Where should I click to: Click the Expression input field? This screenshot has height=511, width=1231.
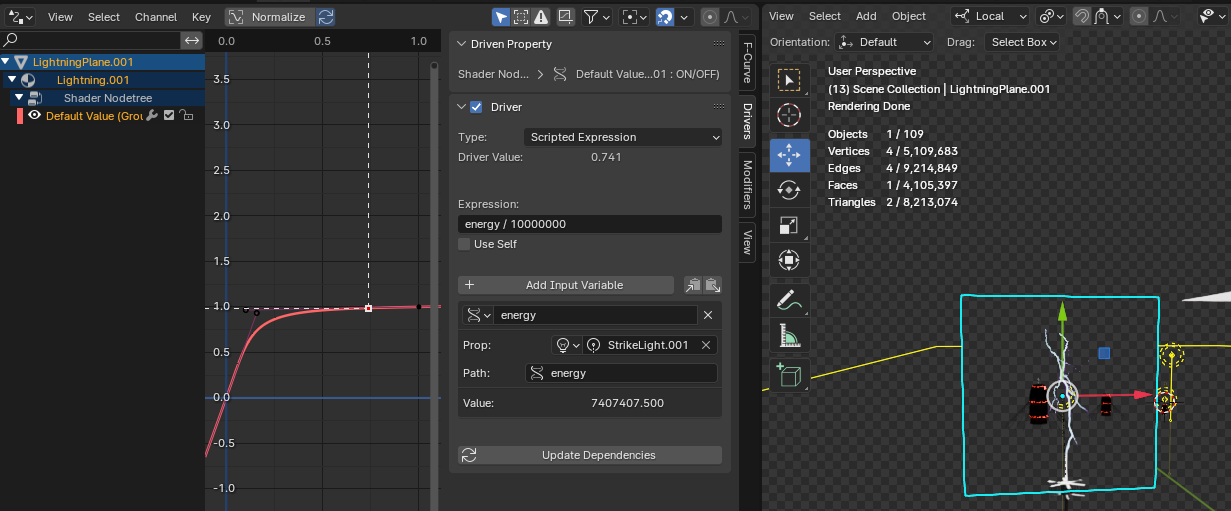[x=590, y=224]
